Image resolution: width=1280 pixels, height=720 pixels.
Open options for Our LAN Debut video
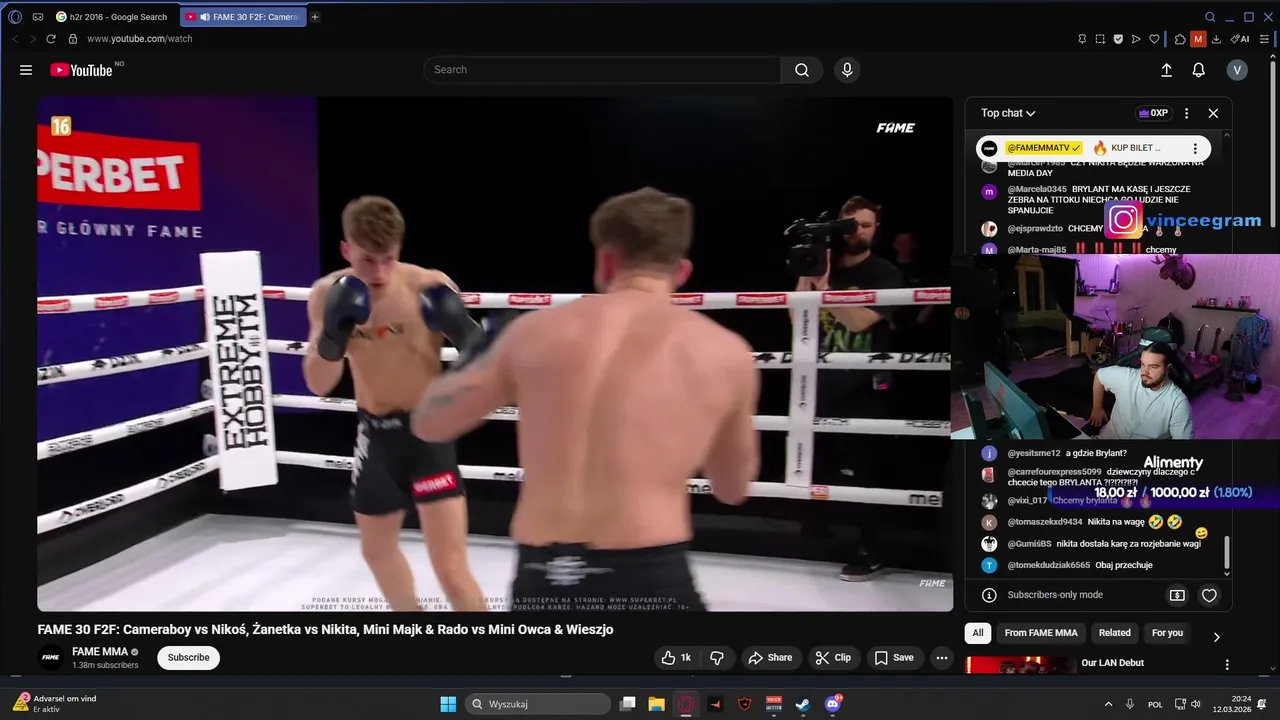[1227, 664]
